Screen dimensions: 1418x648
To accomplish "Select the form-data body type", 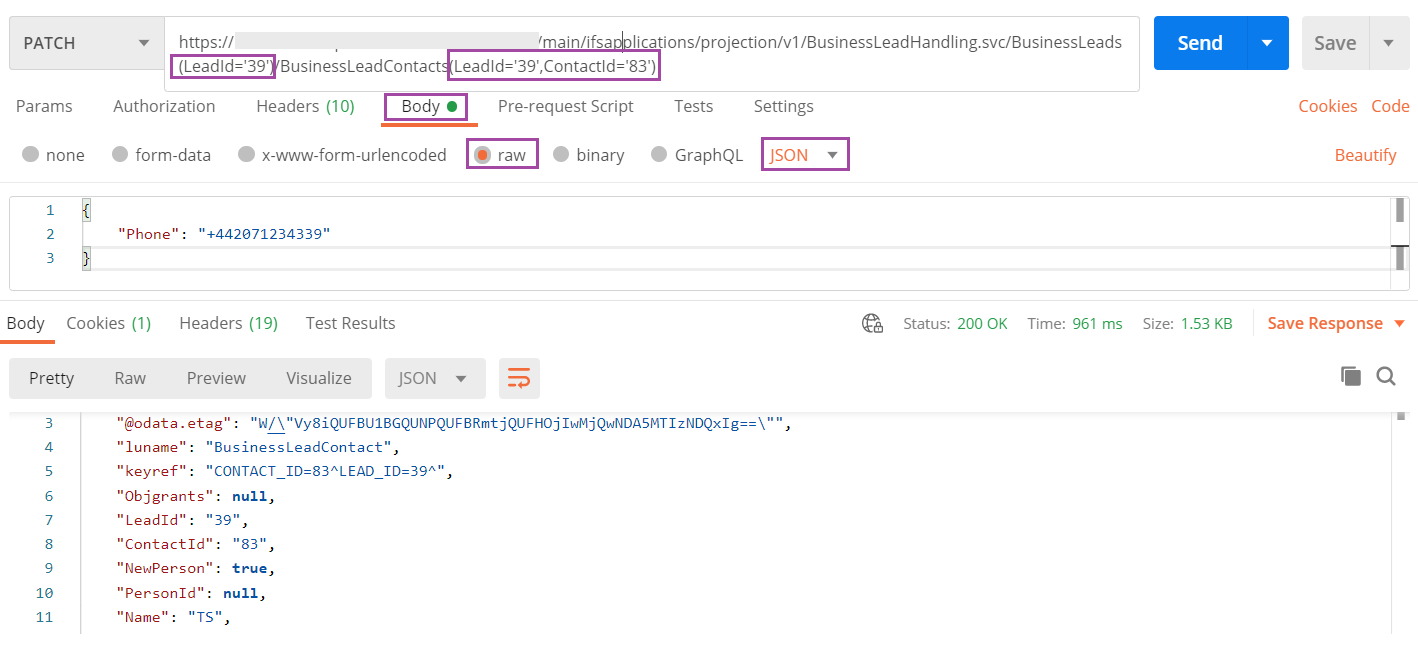I will [x=161, y=154].
